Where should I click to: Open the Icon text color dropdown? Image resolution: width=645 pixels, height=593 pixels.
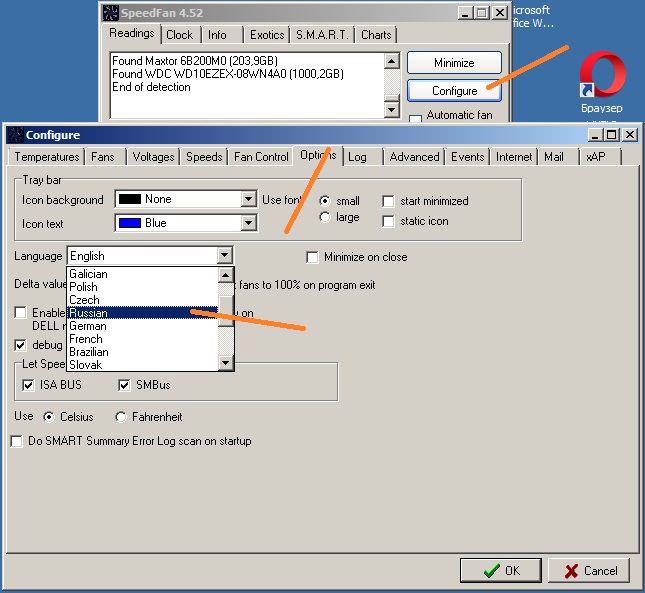coord(249,223)
